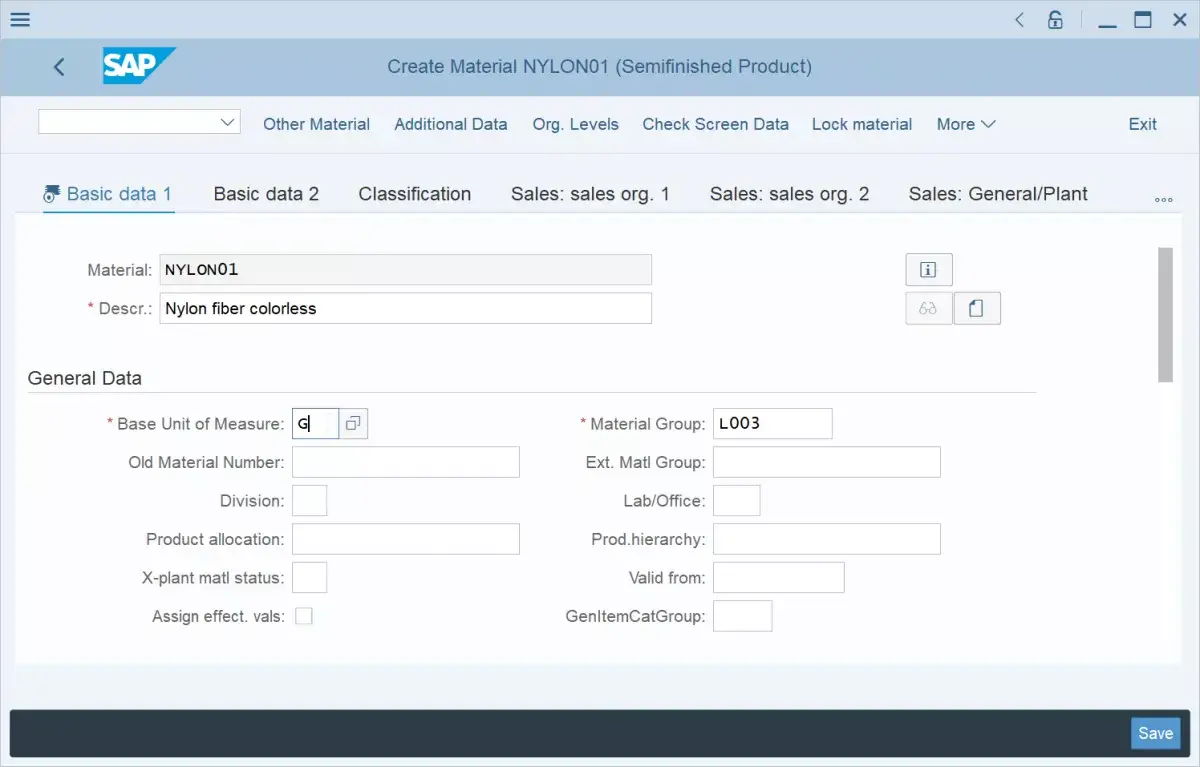The height and width of the screenshot is (767, 1200).
Task: Open the material information 'i' button
Action: click(929, 270)
